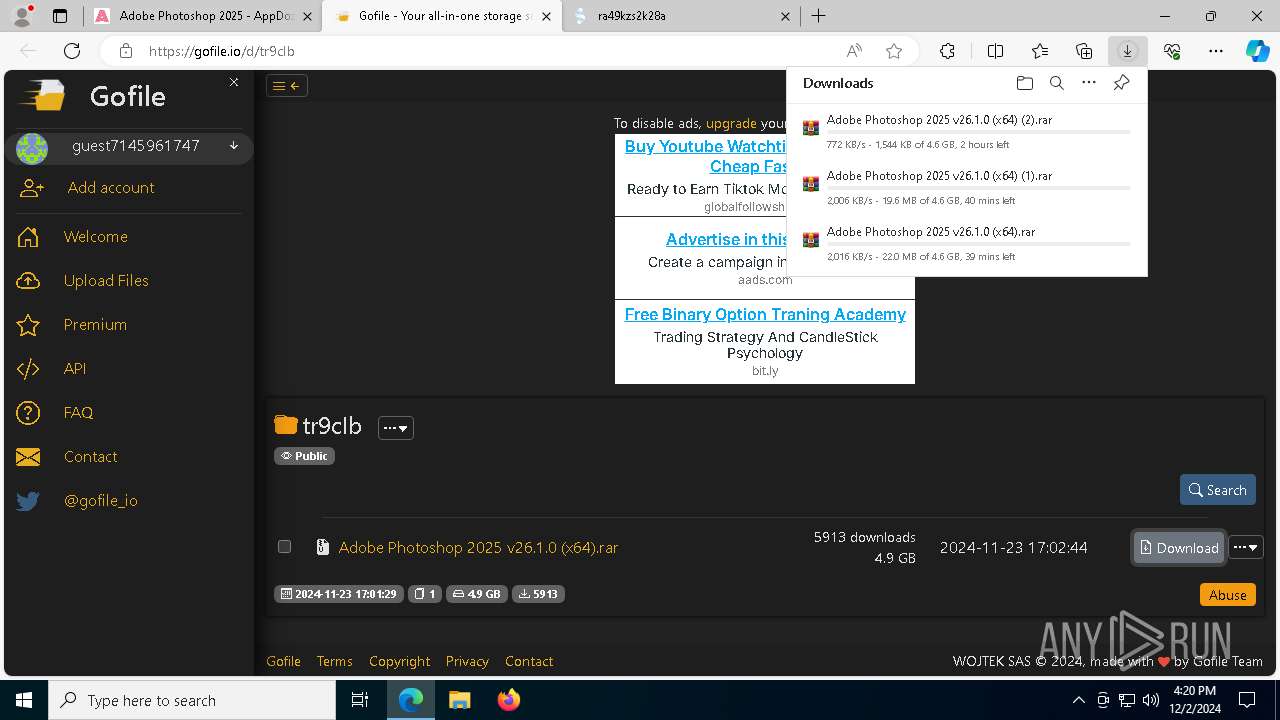The height and width of the screenshot is (720, 1280).
Task: Show hidden system tray icons chevron
Action: click(1078, 700)
